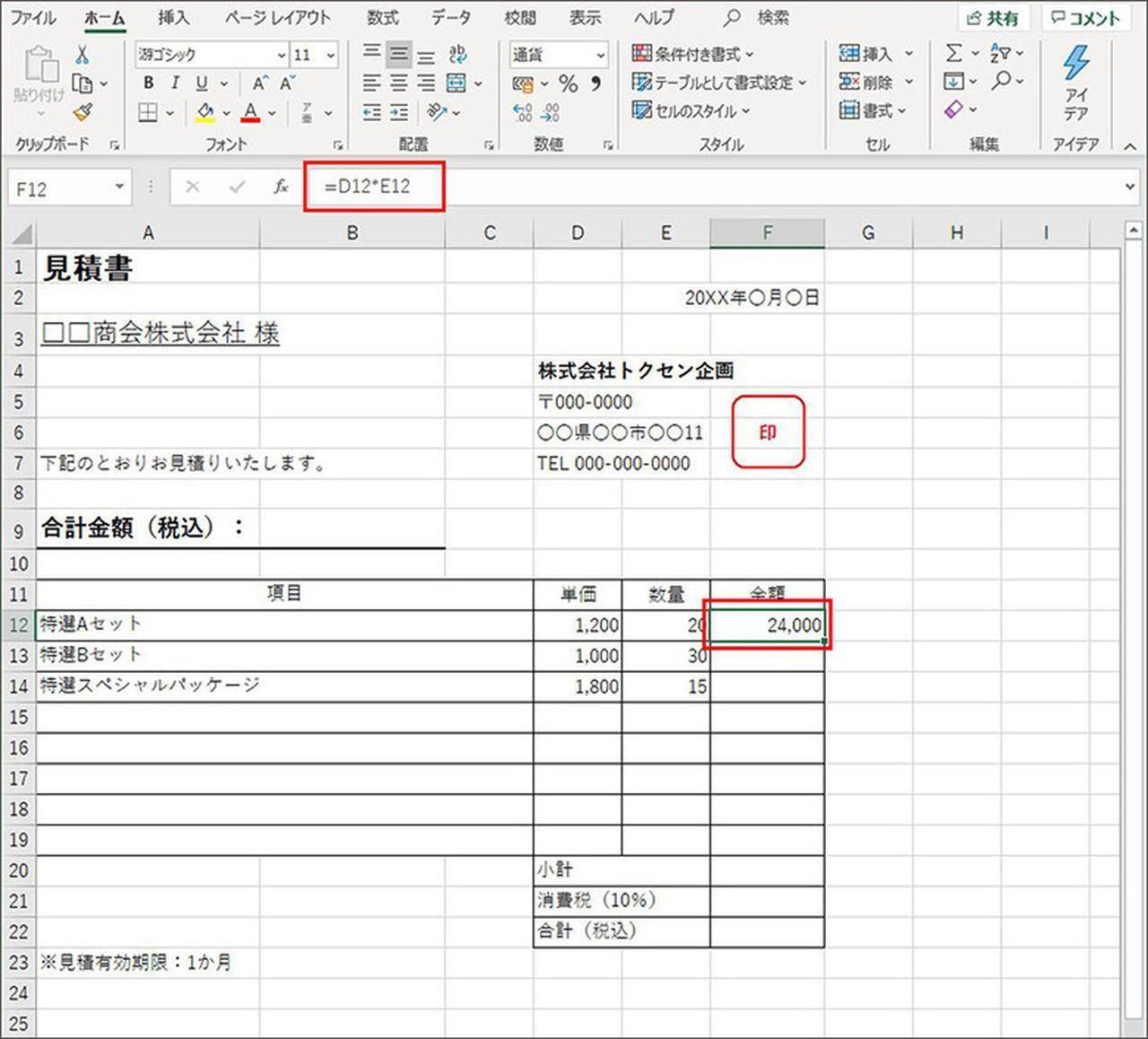Increase decimal places icon
The image size is (1148, 1039).
(523, 113)
